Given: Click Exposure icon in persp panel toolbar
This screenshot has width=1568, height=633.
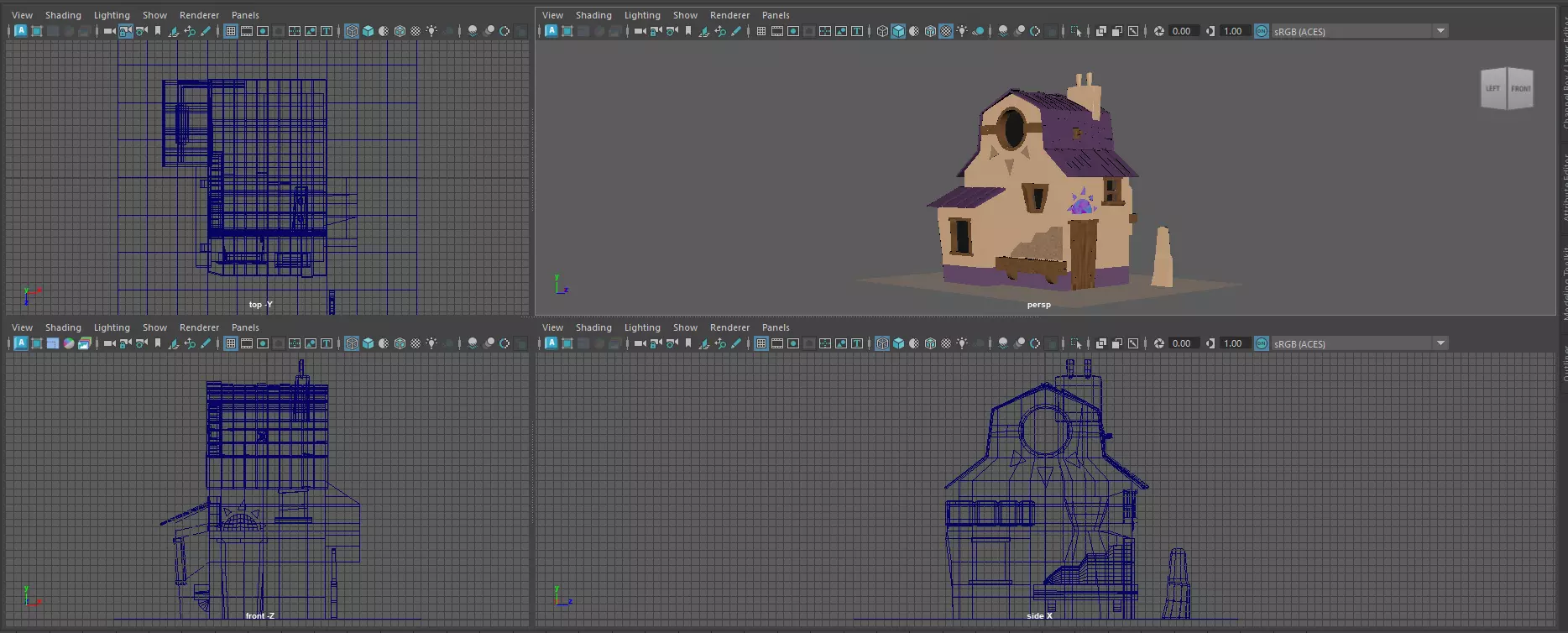Looking at the screenshot, I should tap(1159, 31).
